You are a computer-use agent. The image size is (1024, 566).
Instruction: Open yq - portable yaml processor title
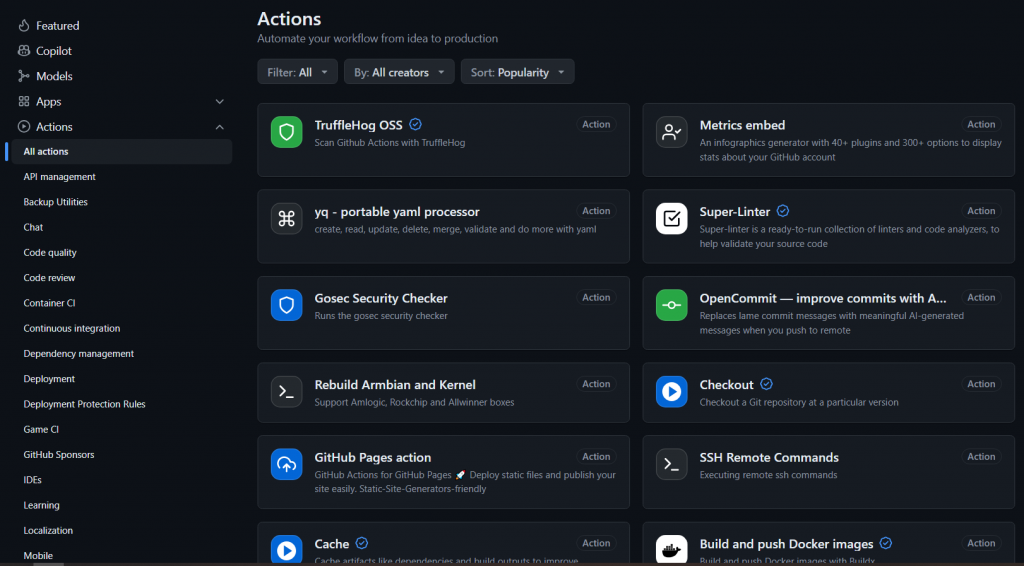coord(397,212)
